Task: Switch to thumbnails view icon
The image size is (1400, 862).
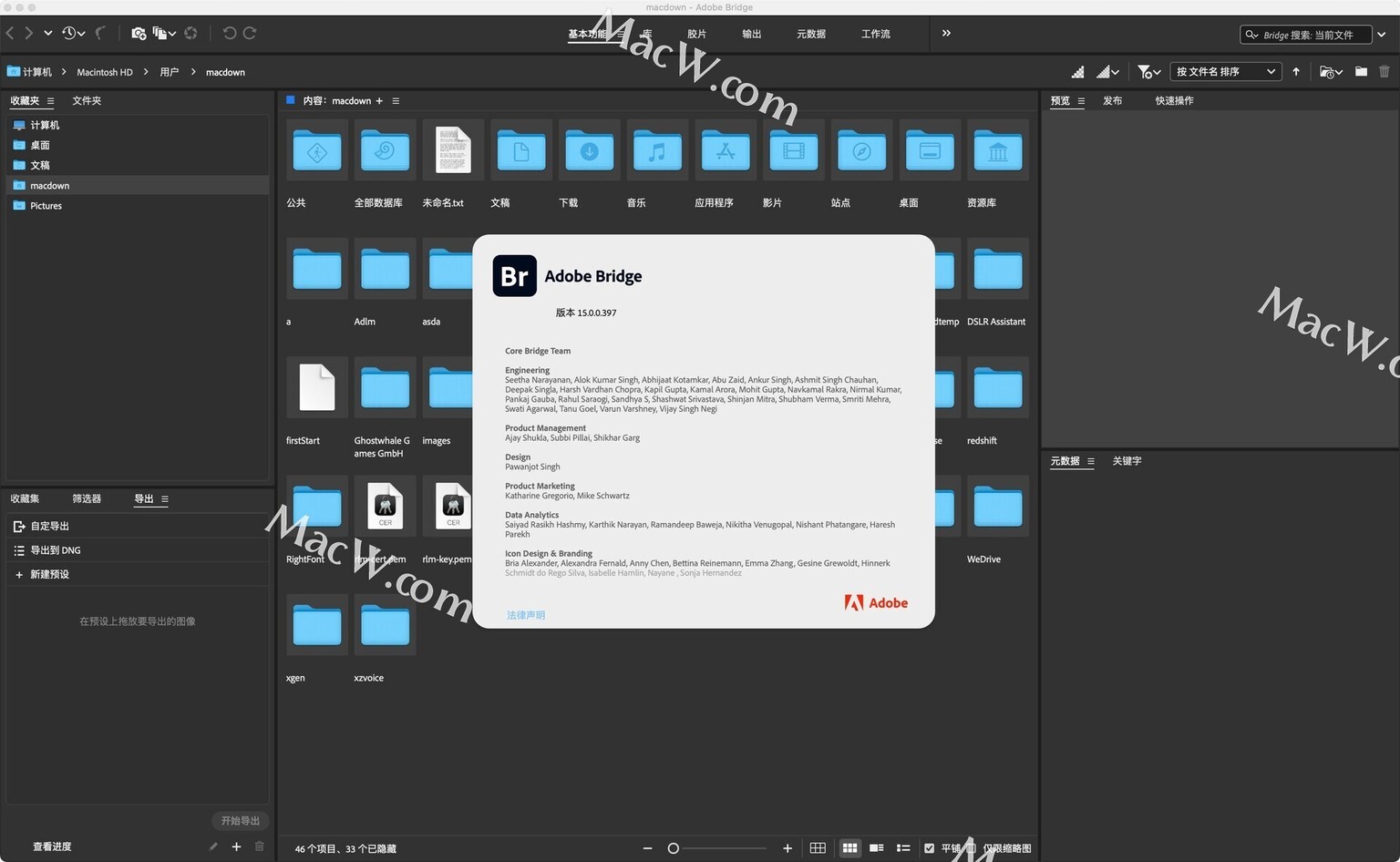Action: (849, 848)
